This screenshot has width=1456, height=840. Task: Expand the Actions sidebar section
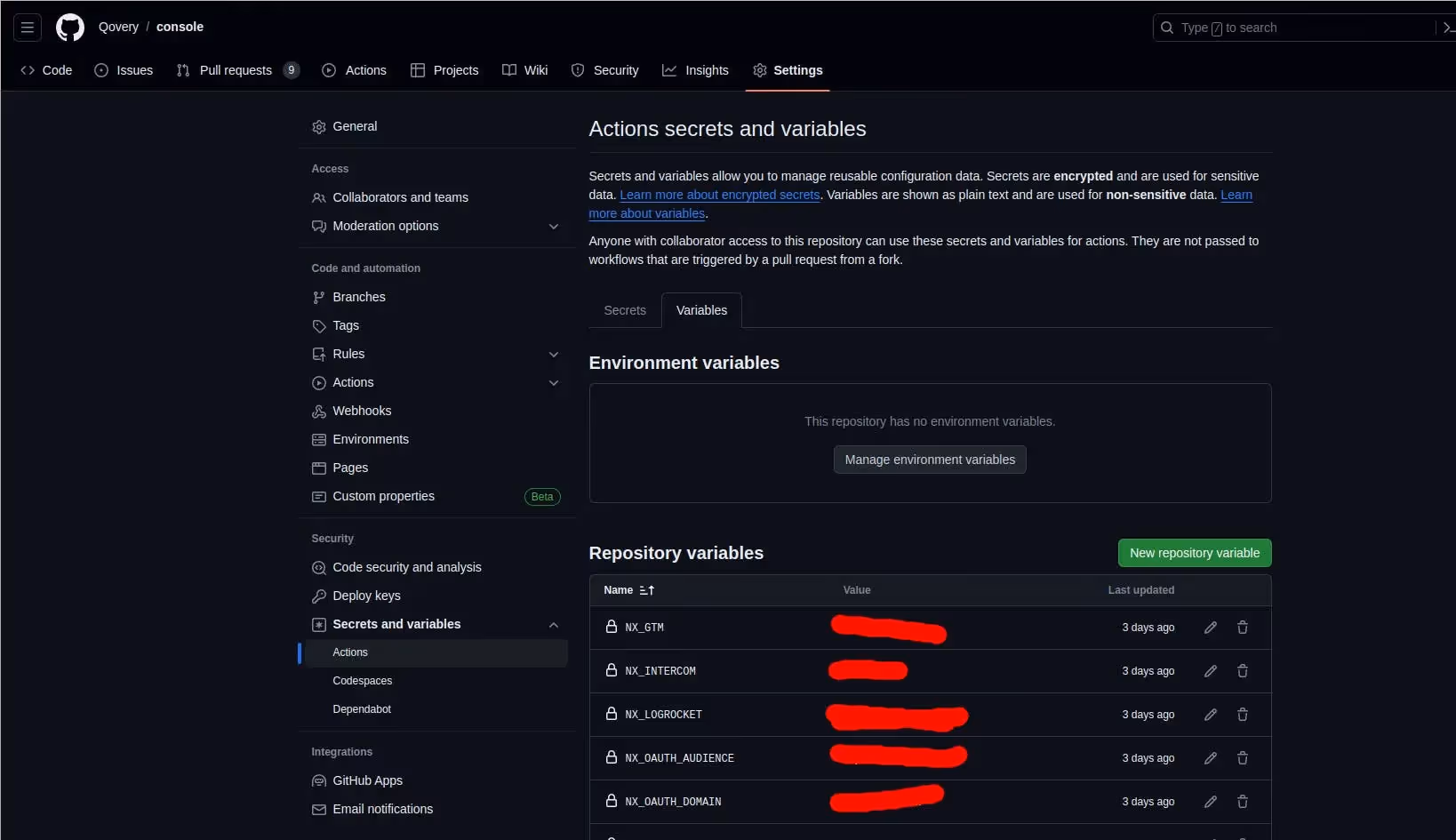click(554, 383)
